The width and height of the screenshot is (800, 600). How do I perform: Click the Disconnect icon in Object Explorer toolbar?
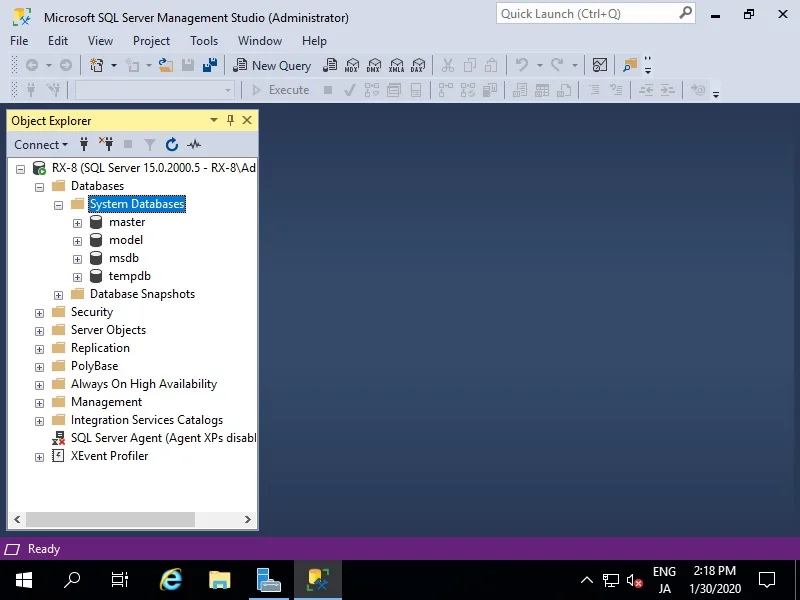coord(108,144)
